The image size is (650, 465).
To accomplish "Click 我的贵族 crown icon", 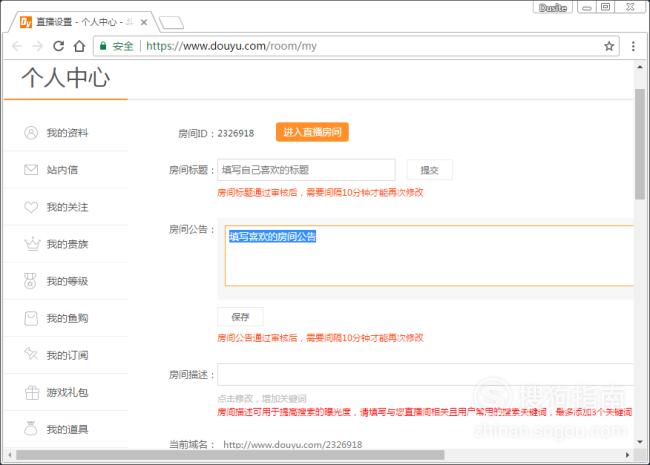I will [32, 244].
